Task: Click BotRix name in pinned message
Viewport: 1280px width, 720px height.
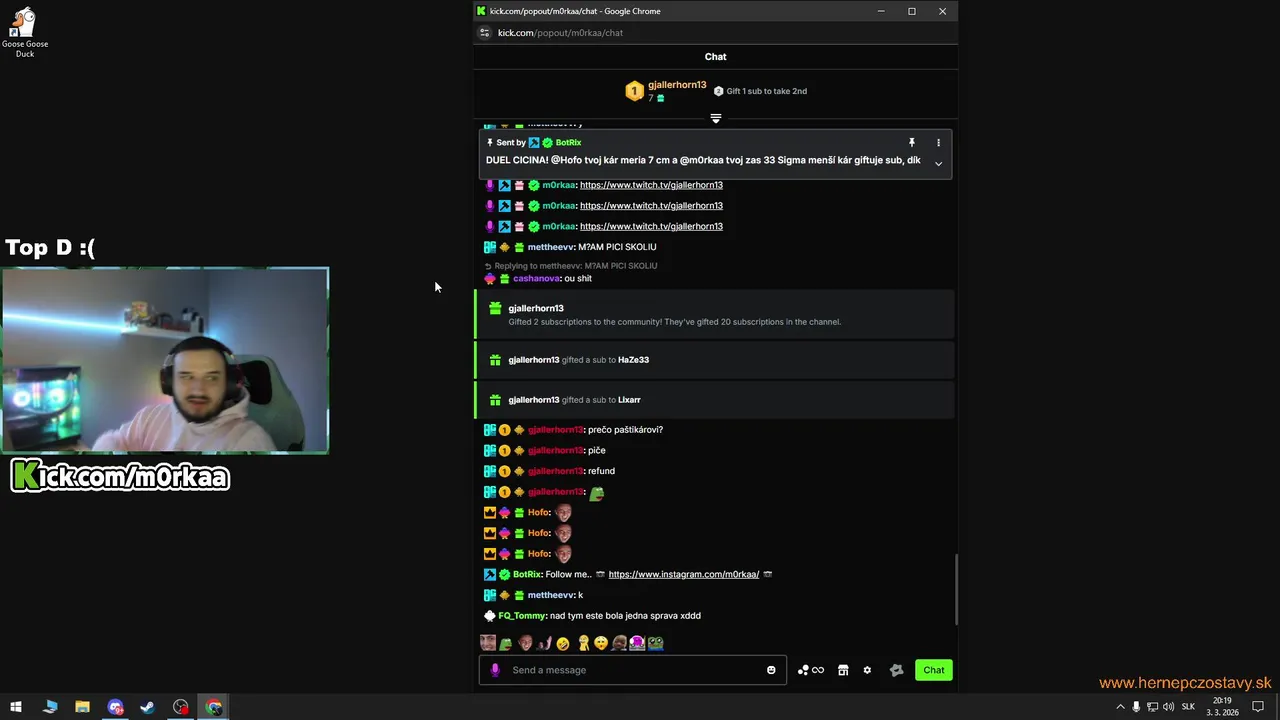Action: tap(568, 143)
